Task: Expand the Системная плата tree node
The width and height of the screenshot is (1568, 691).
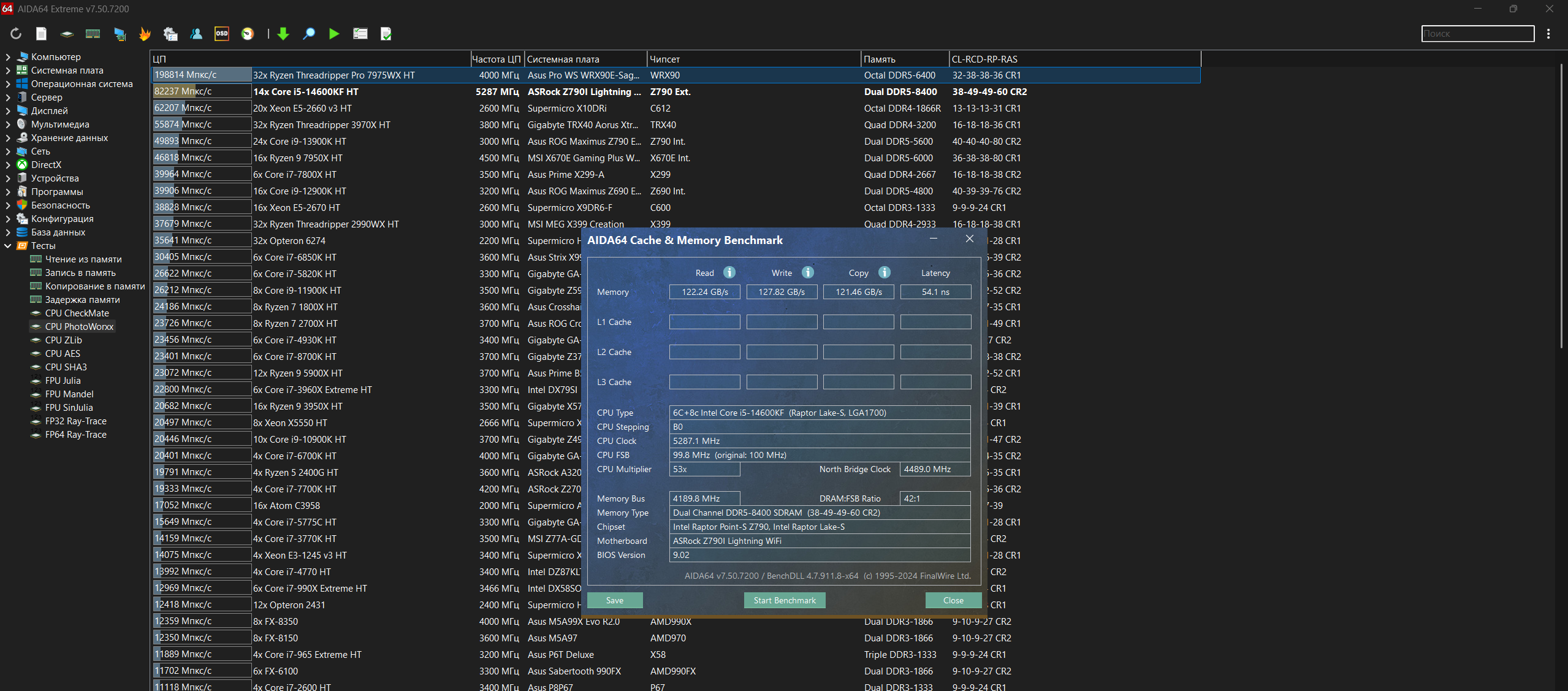Action: [x=8, y=71]
